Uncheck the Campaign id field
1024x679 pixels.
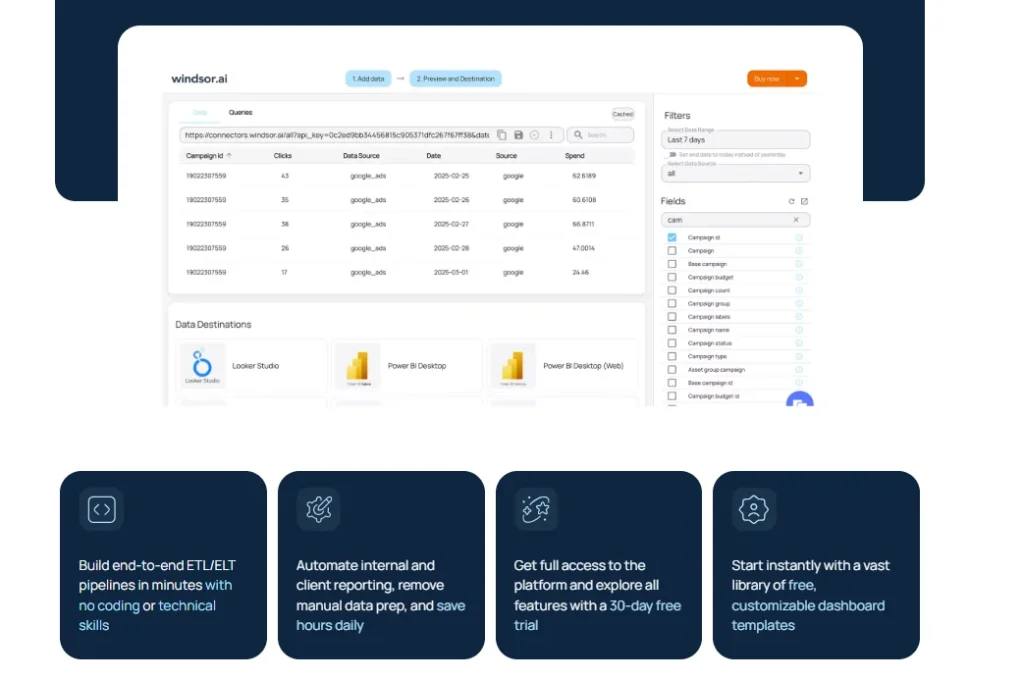(671, 237)
